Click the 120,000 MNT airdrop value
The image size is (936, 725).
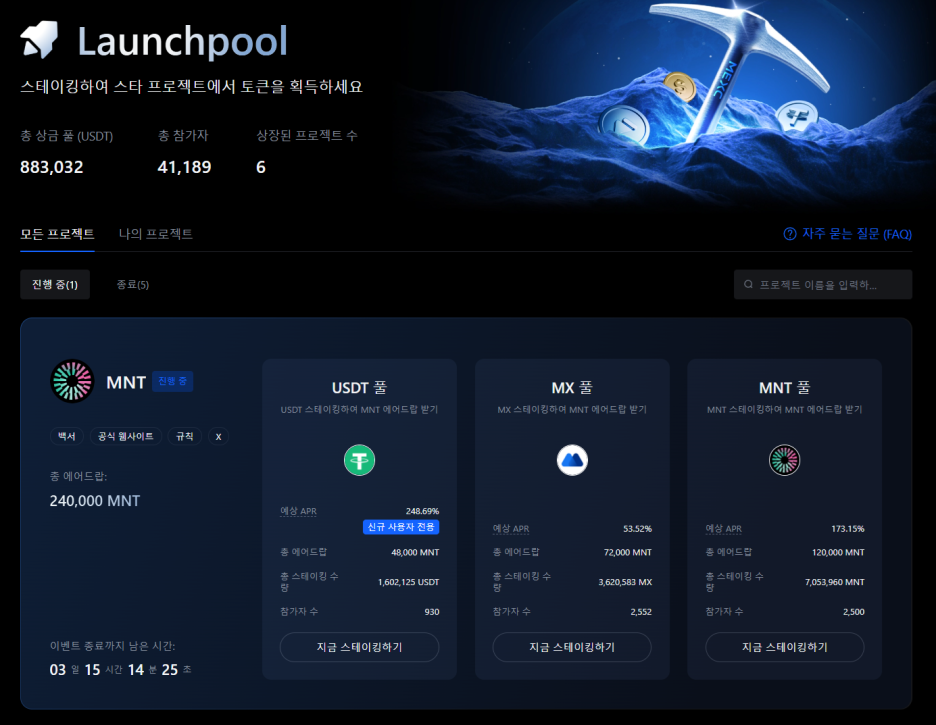click(x=838, y=553)
